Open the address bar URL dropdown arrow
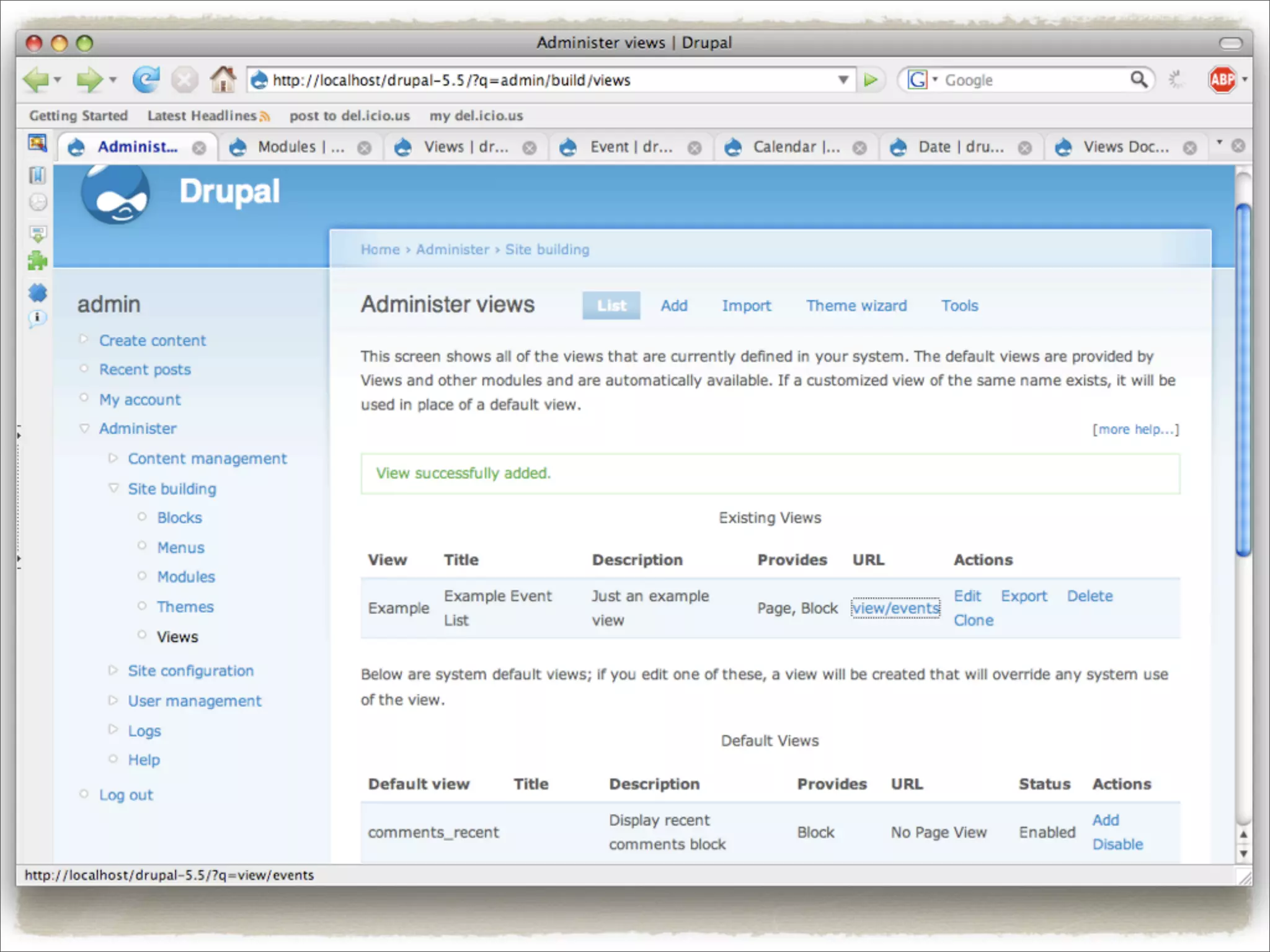Viewport: 1270px width, 952px height. point(843,80)
